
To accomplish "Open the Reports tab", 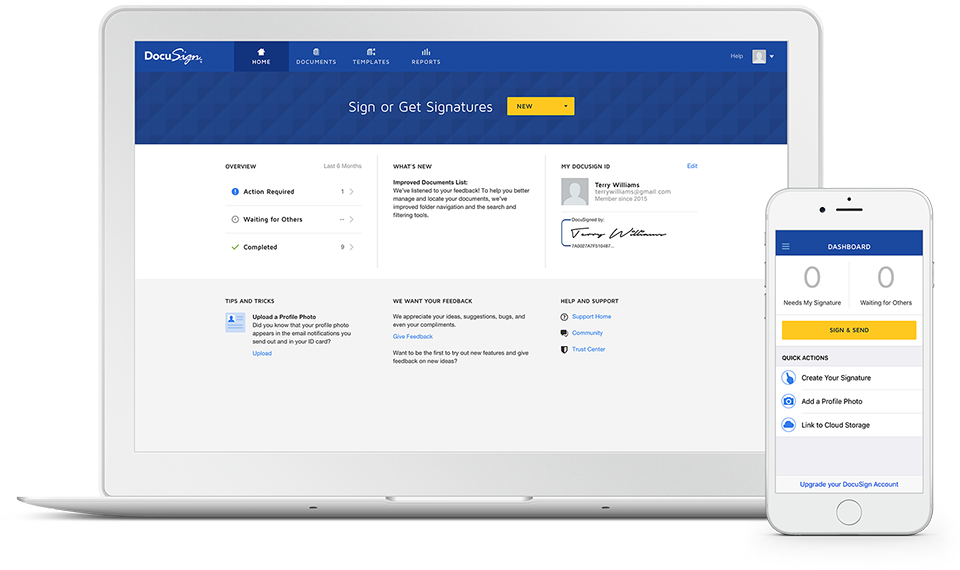I will point(426,56).
